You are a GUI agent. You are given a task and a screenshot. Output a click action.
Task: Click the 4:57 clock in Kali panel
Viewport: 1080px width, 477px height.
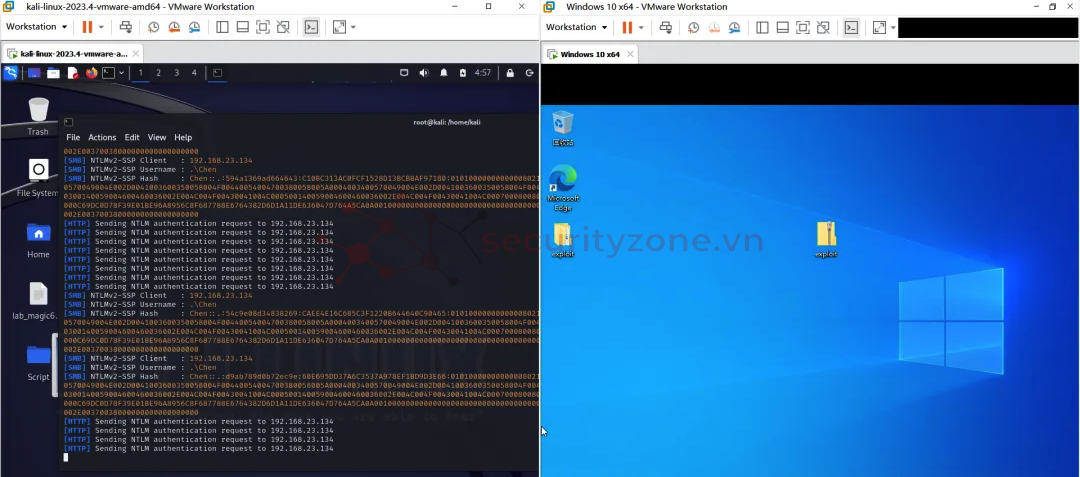click(x=483, y=73)
